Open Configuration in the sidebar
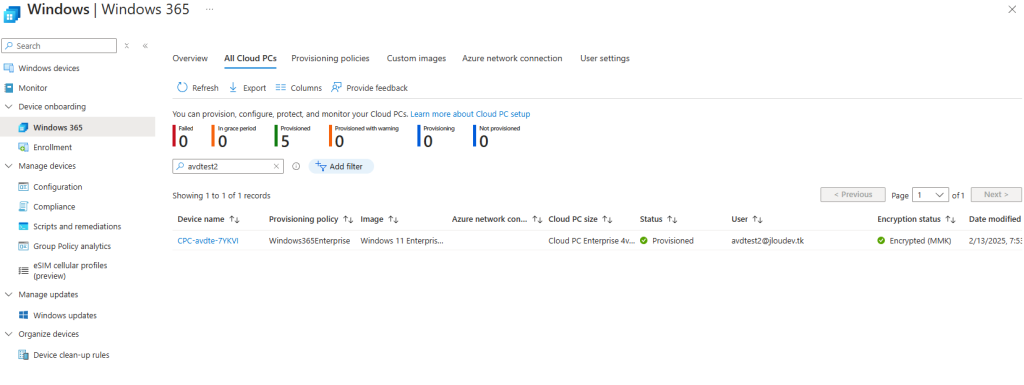The width and height of the screenshot is (1024, 385). click(x=57, y=187)
